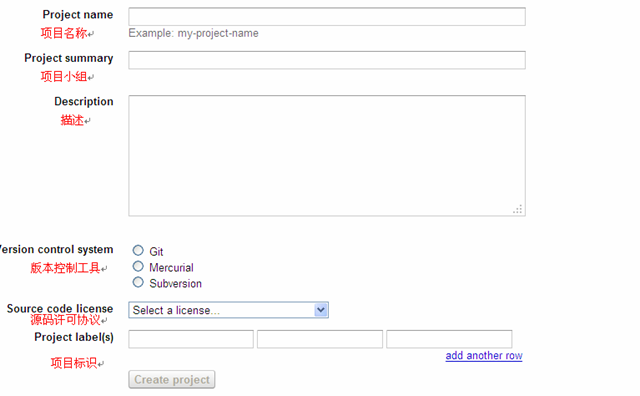
Task: Open the Select a license dropdown
Action: tap(229, 310)
